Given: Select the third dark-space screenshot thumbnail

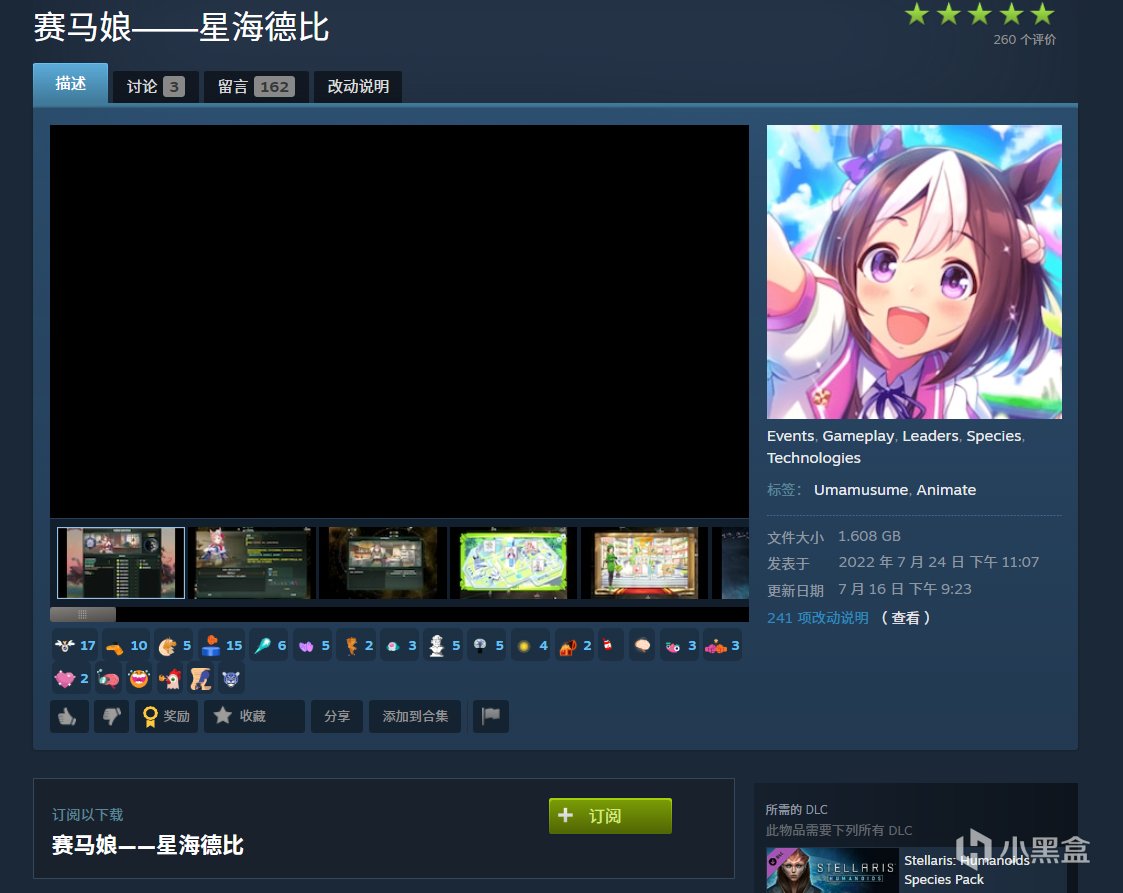Looking at the screenshot, I should click(x=382, y=563).
